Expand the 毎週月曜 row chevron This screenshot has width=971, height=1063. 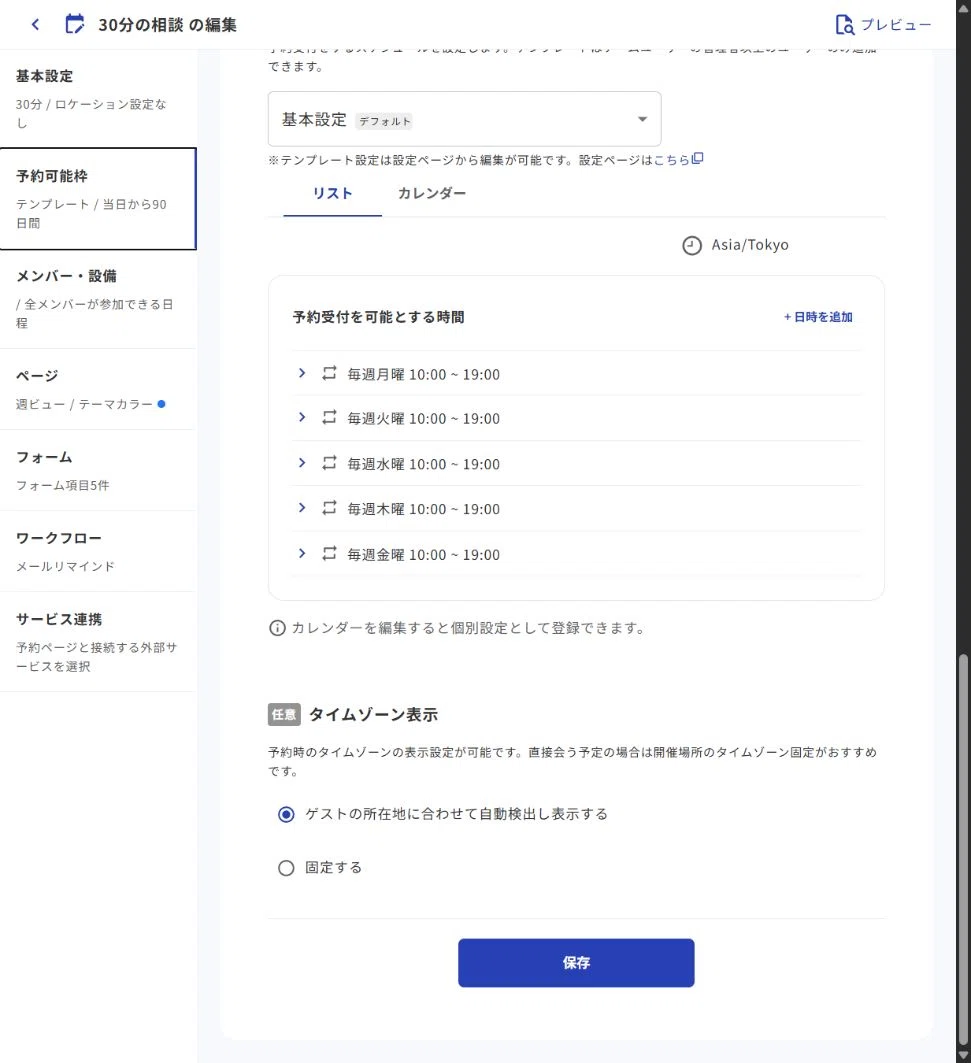pos(302,374)
